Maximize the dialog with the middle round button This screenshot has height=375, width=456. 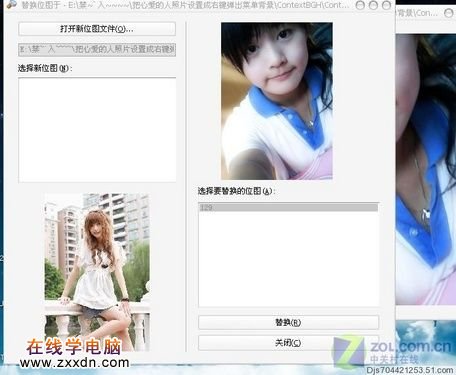[373, 5]
